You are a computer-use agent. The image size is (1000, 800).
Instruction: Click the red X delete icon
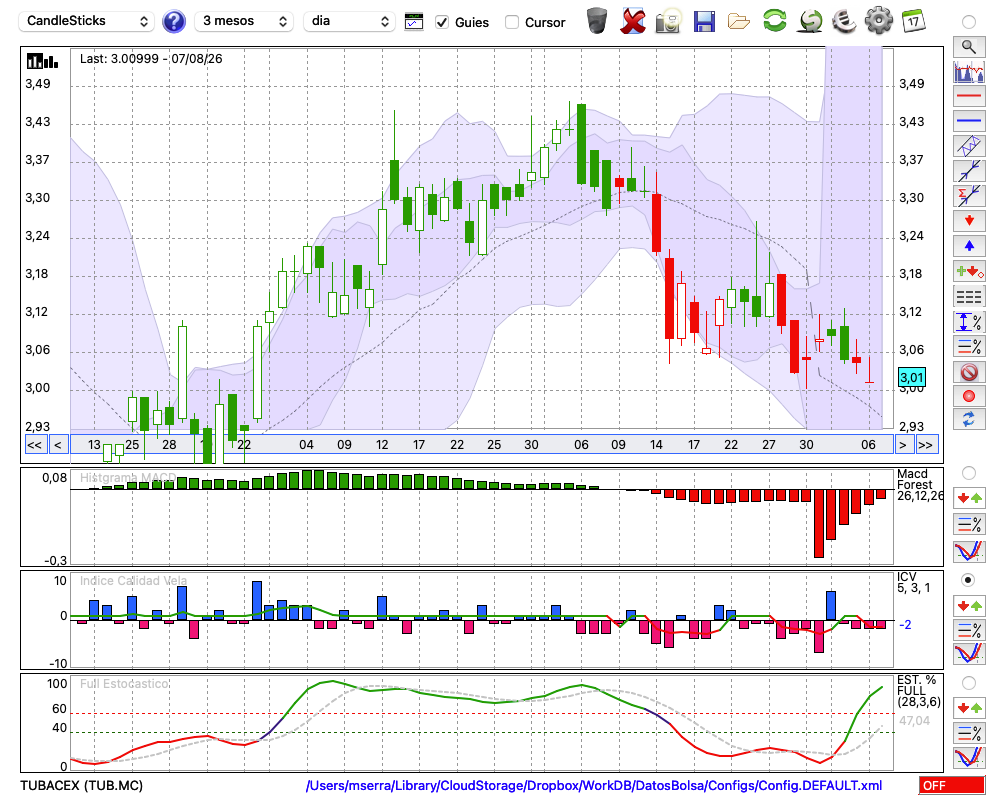pyautogui.click(x=633, y=21)
